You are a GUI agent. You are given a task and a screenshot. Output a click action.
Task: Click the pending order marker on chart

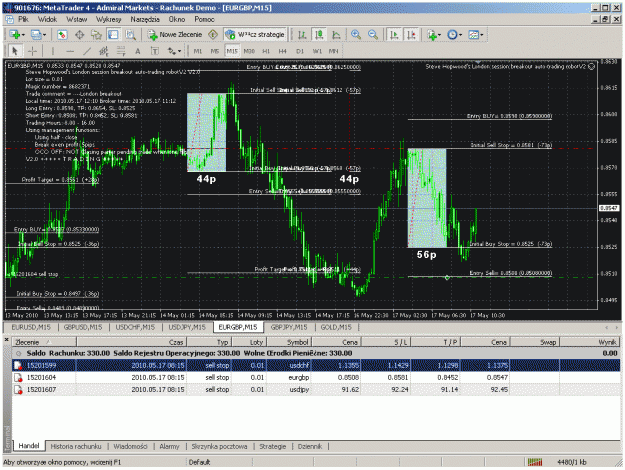(447, 277)
